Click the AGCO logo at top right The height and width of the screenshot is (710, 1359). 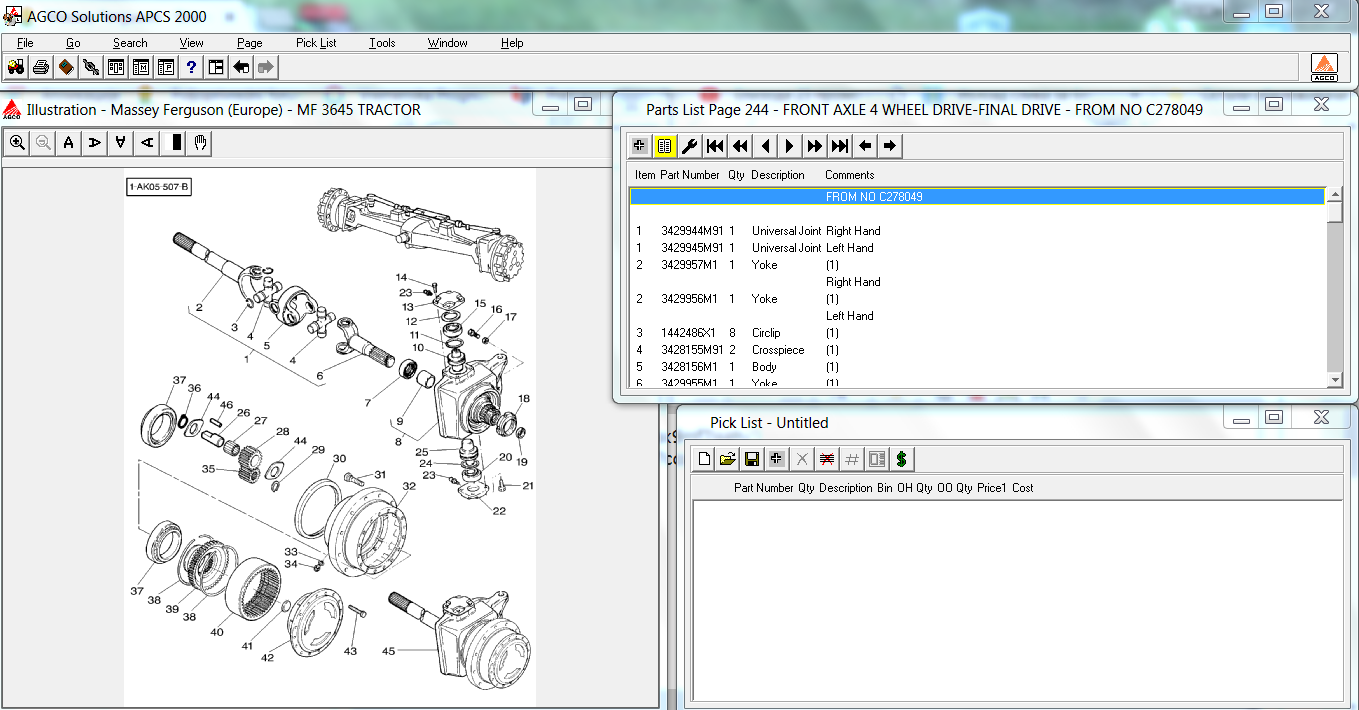[x=1324, y=67]
